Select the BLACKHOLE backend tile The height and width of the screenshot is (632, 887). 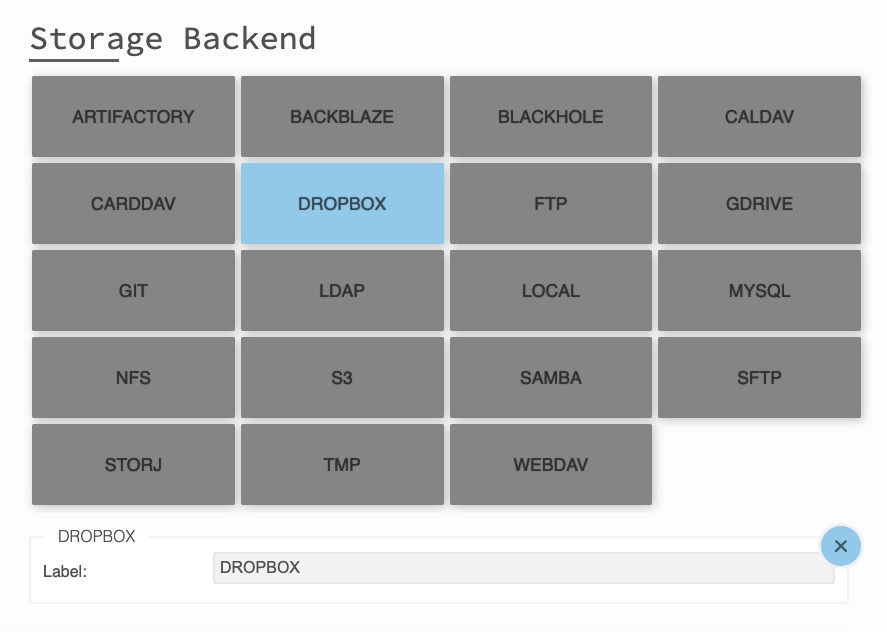(550, 116)
